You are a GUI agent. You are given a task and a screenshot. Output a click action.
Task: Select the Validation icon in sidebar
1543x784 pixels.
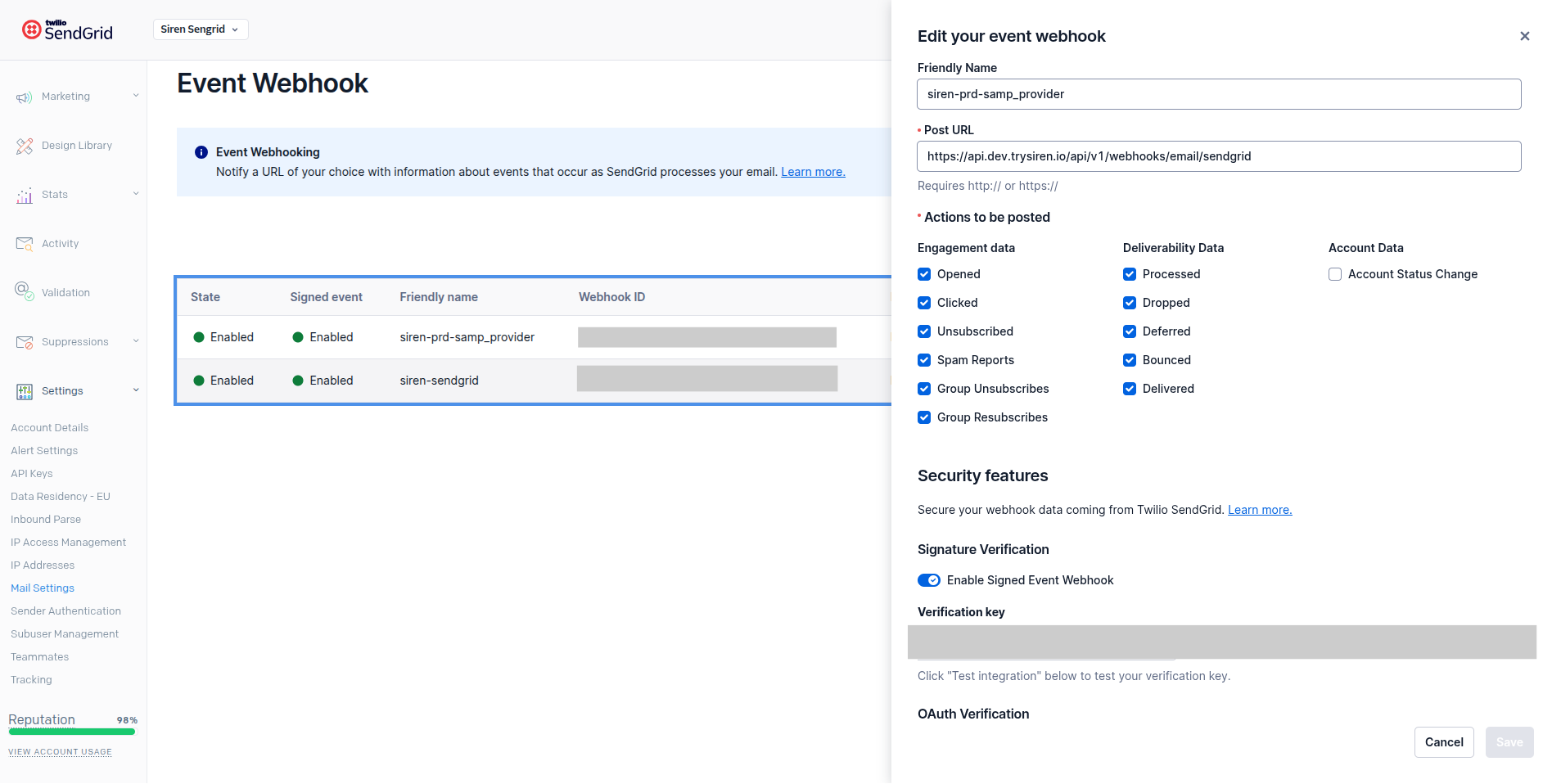24,292
